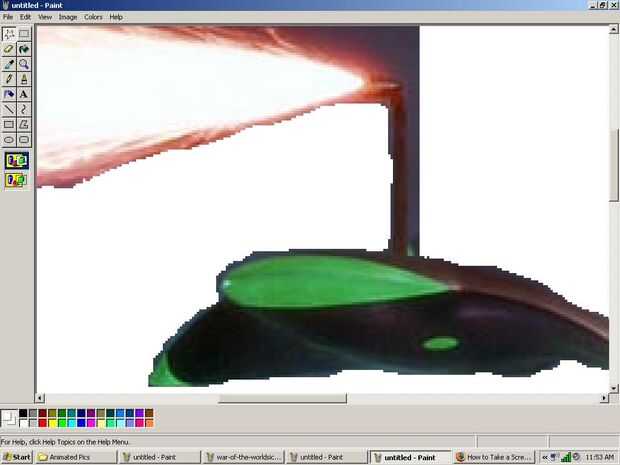The height and width of the screenshot is (465, 620).
Task: Pick black from the color palette
Action: coord(23,413)
